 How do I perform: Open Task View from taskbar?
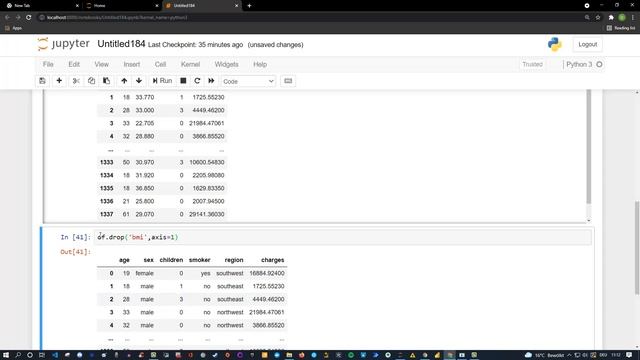pos(42,355)
